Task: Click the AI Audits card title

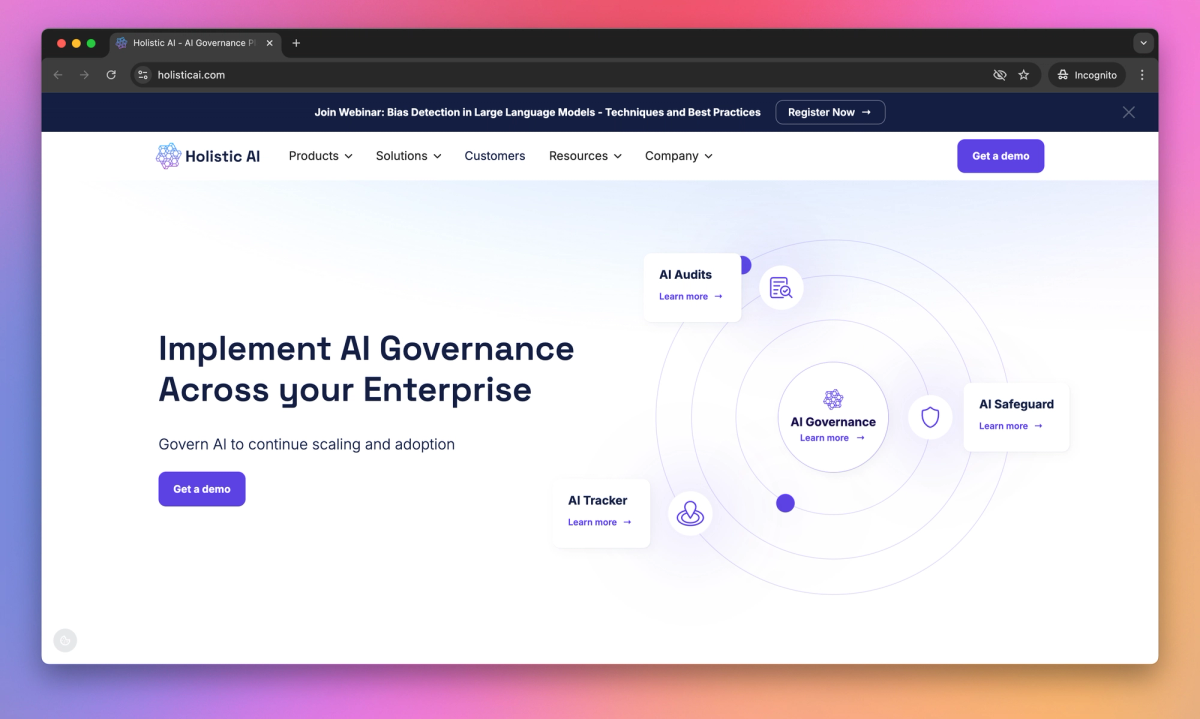Action: pyautogui.click(x=685, y=275)
